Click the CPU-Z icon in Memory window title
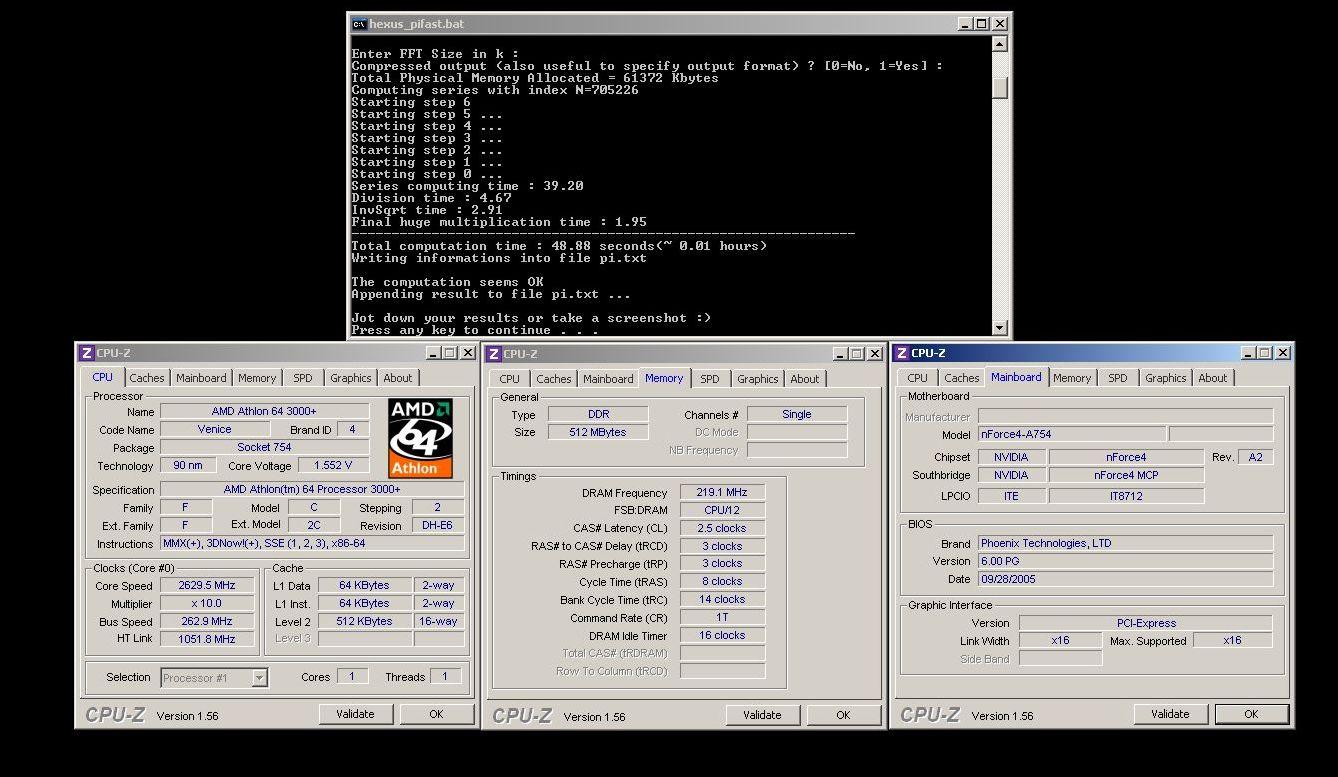The image size is (1338, 777). 493,354
